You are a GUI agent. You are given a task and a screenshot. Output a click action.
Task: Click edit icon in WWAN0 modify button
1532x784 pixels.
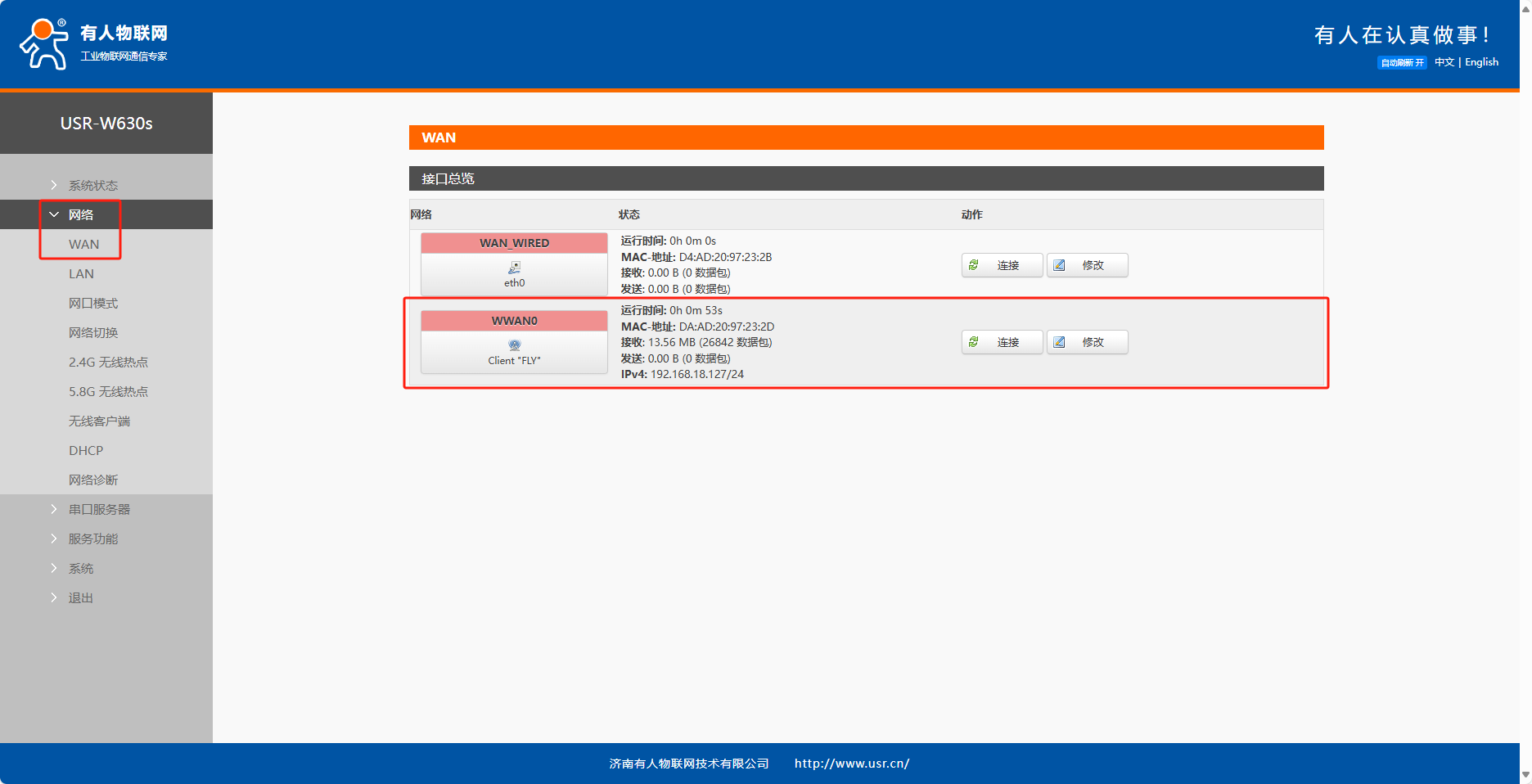pos(1059,342)
